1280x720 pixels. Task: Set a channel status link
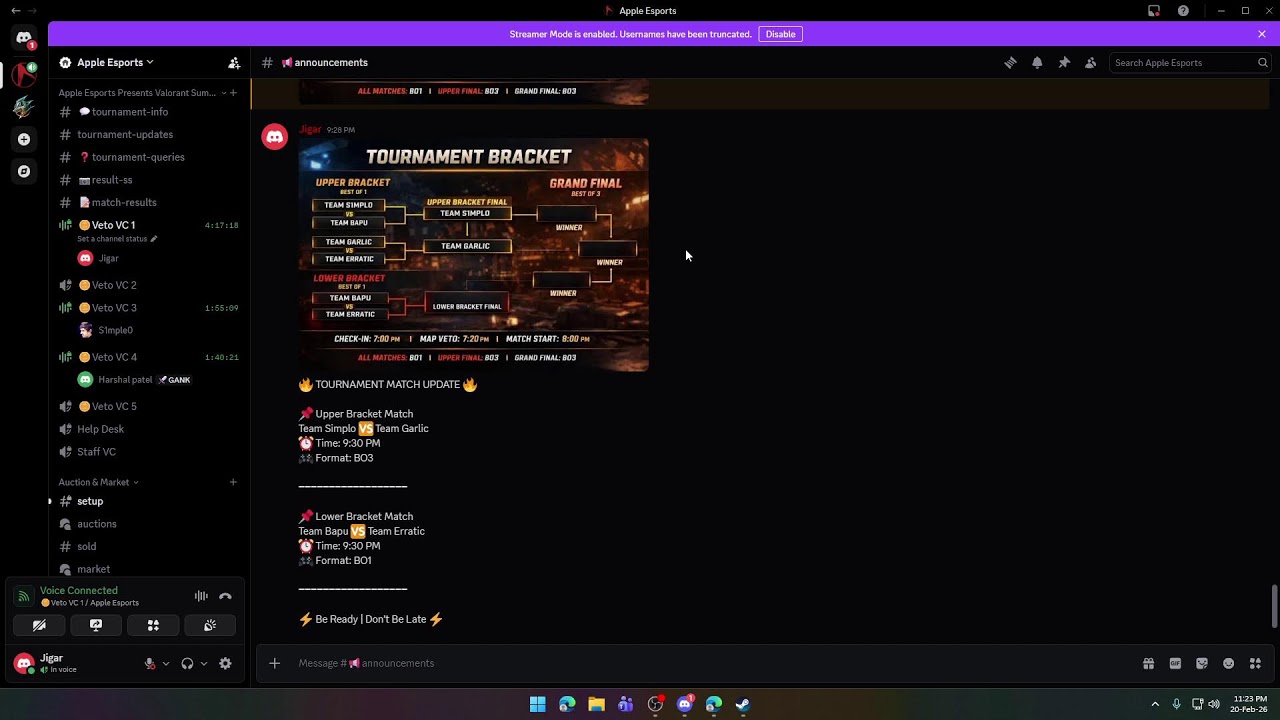tap(117, 239)
